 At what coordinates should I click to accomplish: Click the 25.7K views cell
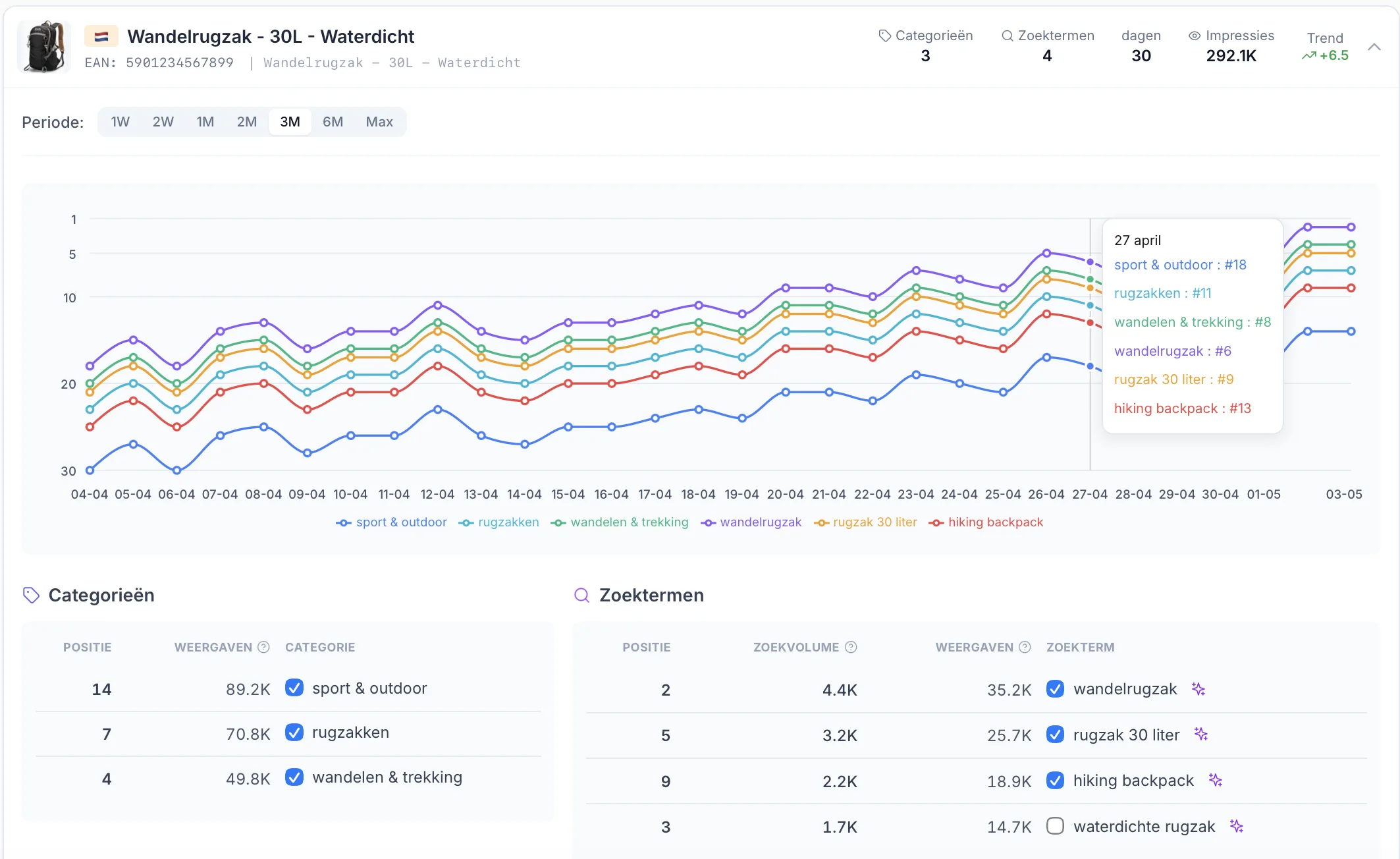pos(1009,735)
